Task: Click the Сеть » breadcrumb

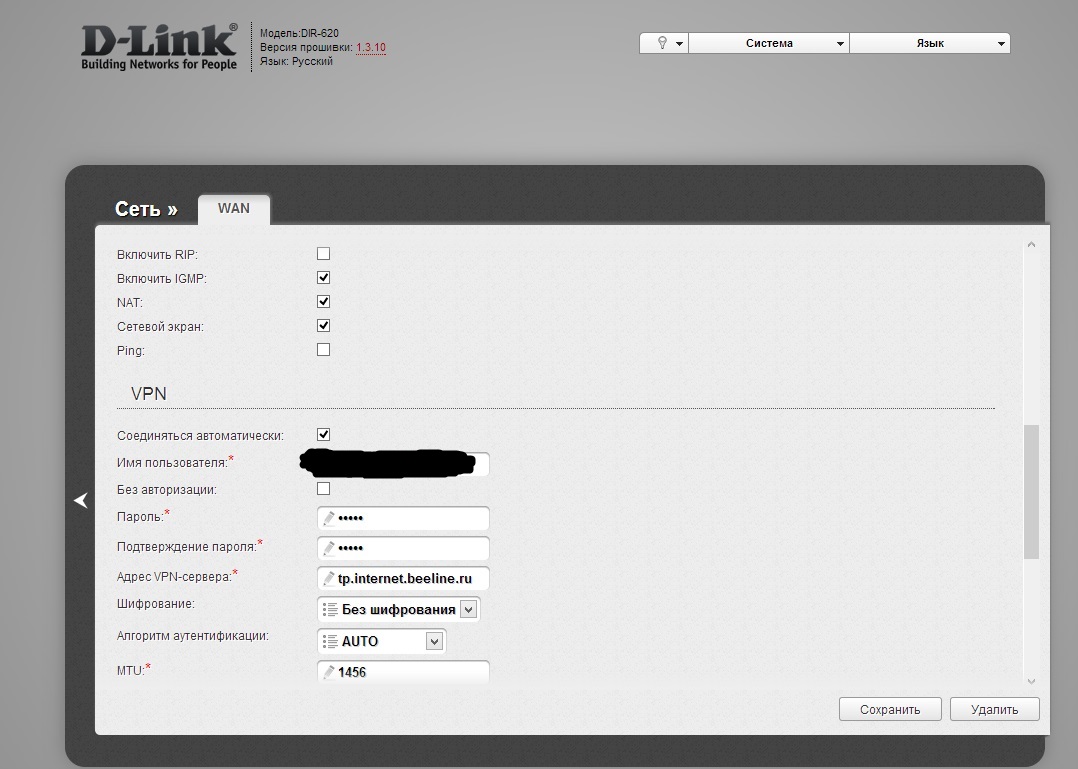Action: pyautogui.click(x=146, y=209)
